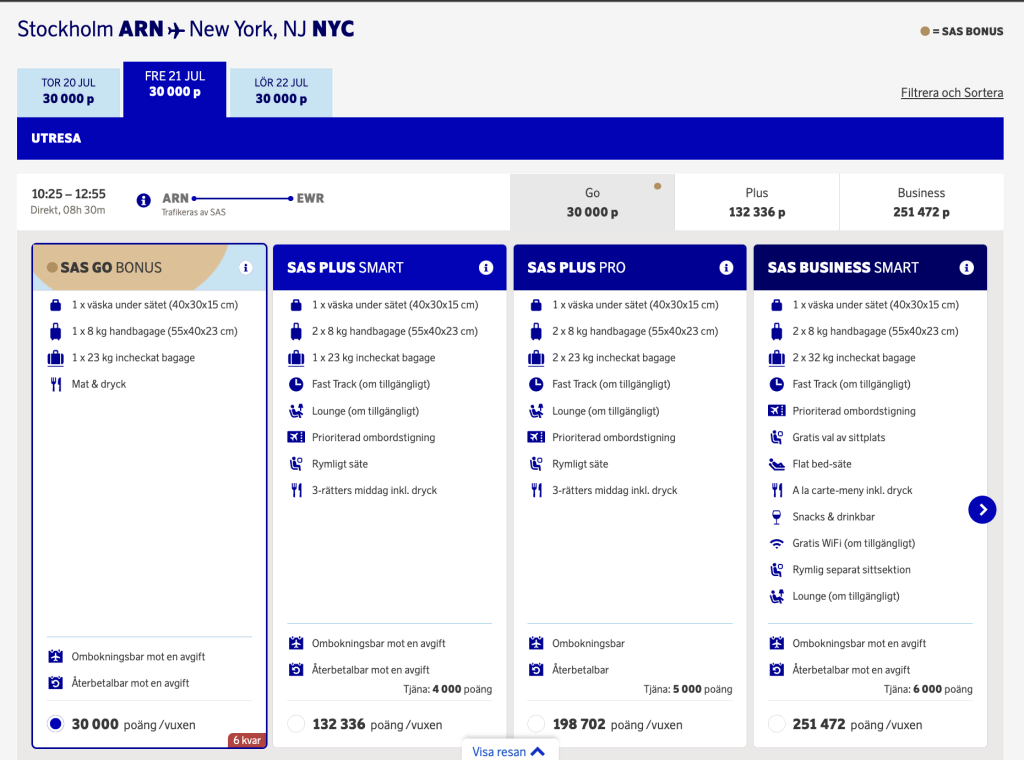
Task: Open flight info icon next to ARN
Action: tap(144, 200)
